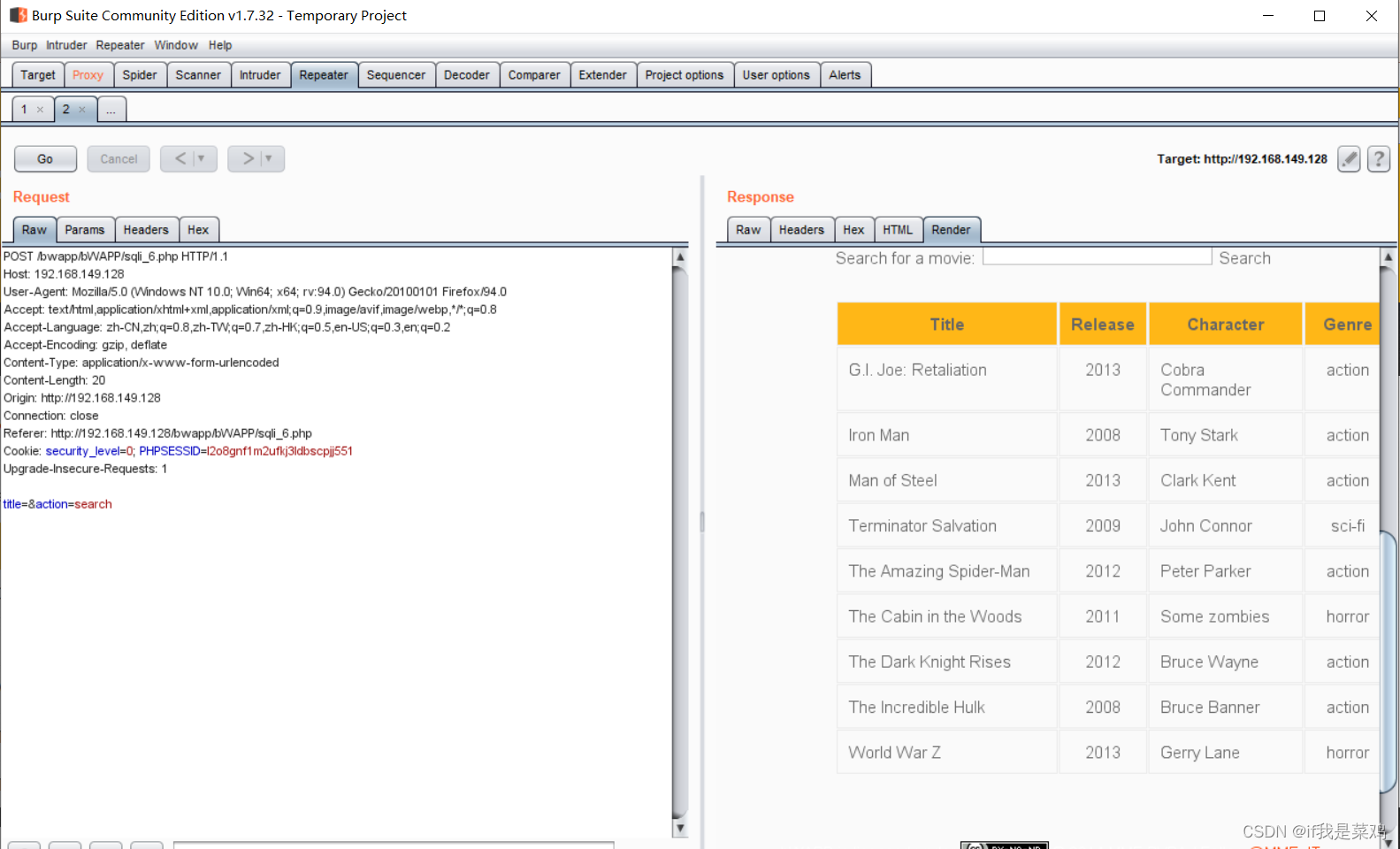
Task: Click the Burp Suite logo icon
Action: 18,15
